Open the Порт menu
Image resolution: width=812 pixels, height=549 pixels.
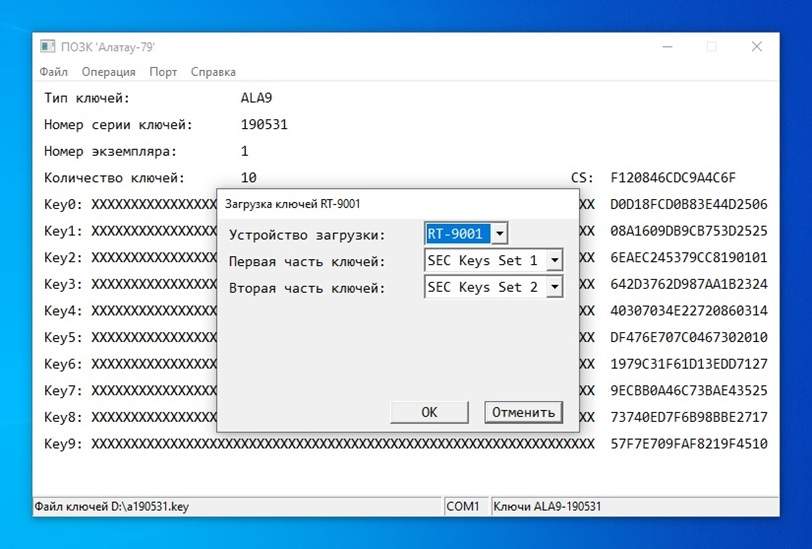click(163, 72)
